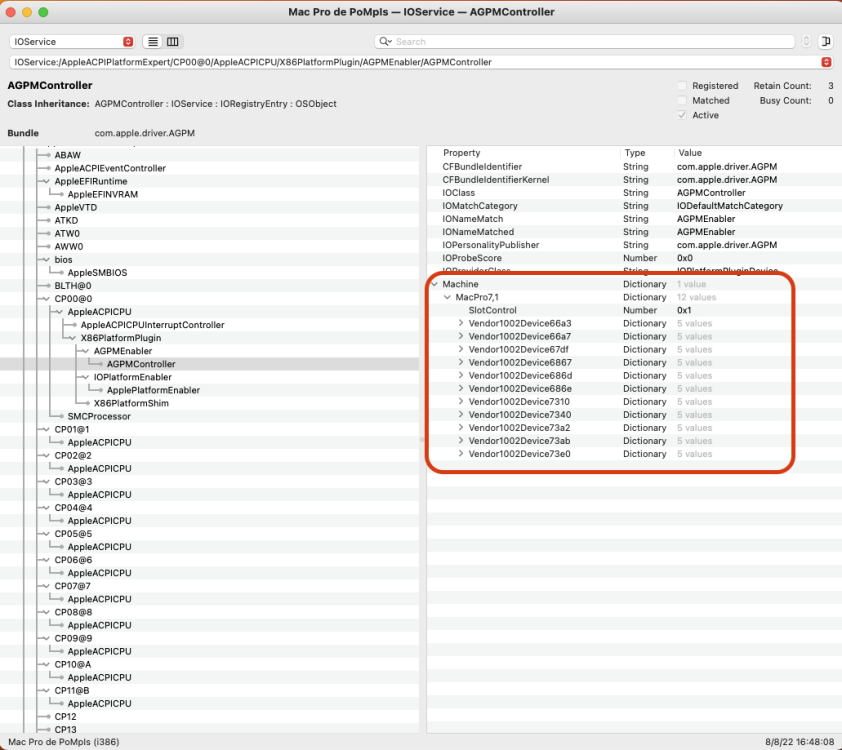
Task: Switch to column browser view icon
Action: coord(172,41)
